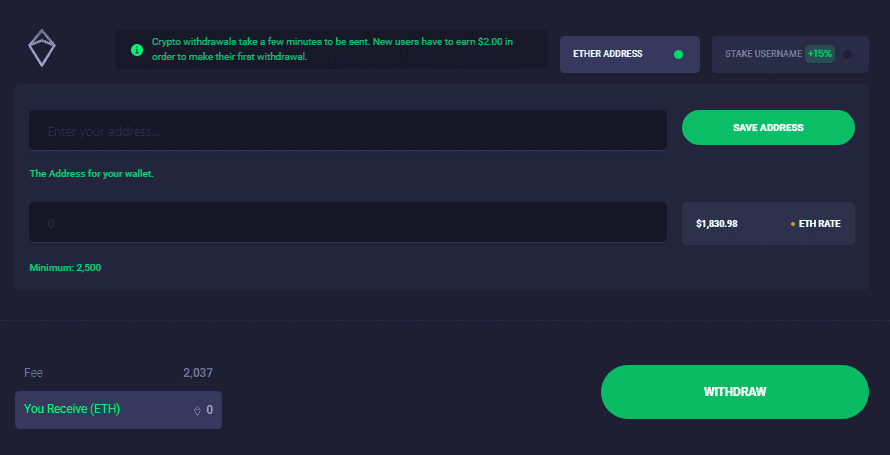Image resolution: width=890 pixels, height=455 pixels.
Task: Click the +15% bonus badge
Action: click(x=820, y=54)
